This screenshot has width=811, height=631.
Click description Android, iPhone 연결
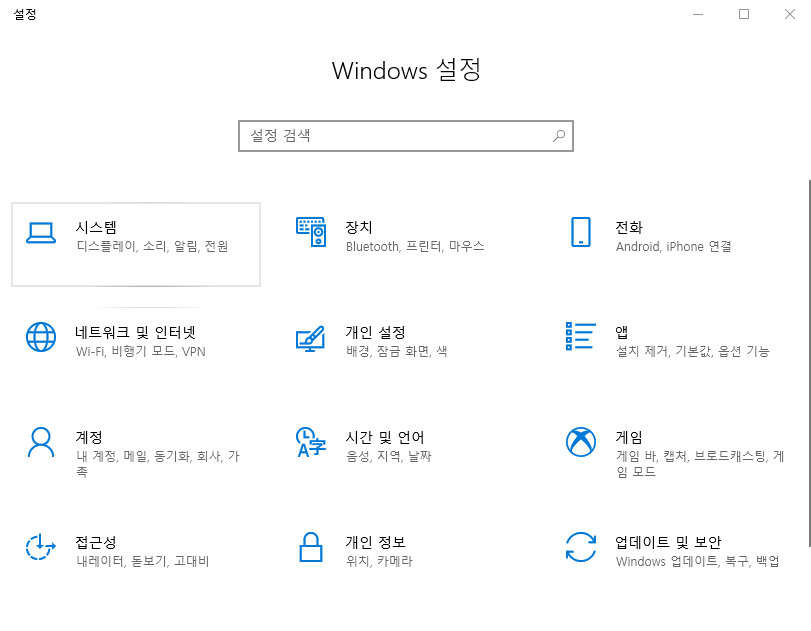(673, 246)
